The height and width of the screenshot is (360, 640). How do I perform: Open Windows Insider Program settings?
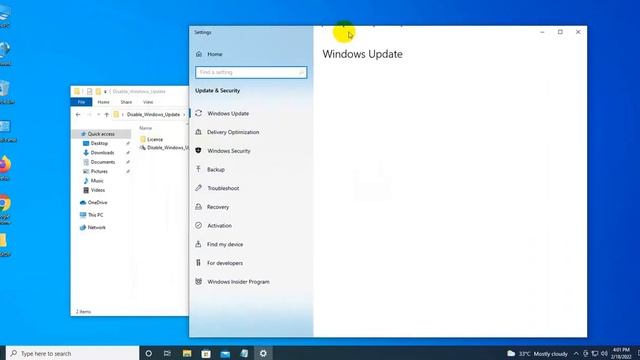point(238,282)
